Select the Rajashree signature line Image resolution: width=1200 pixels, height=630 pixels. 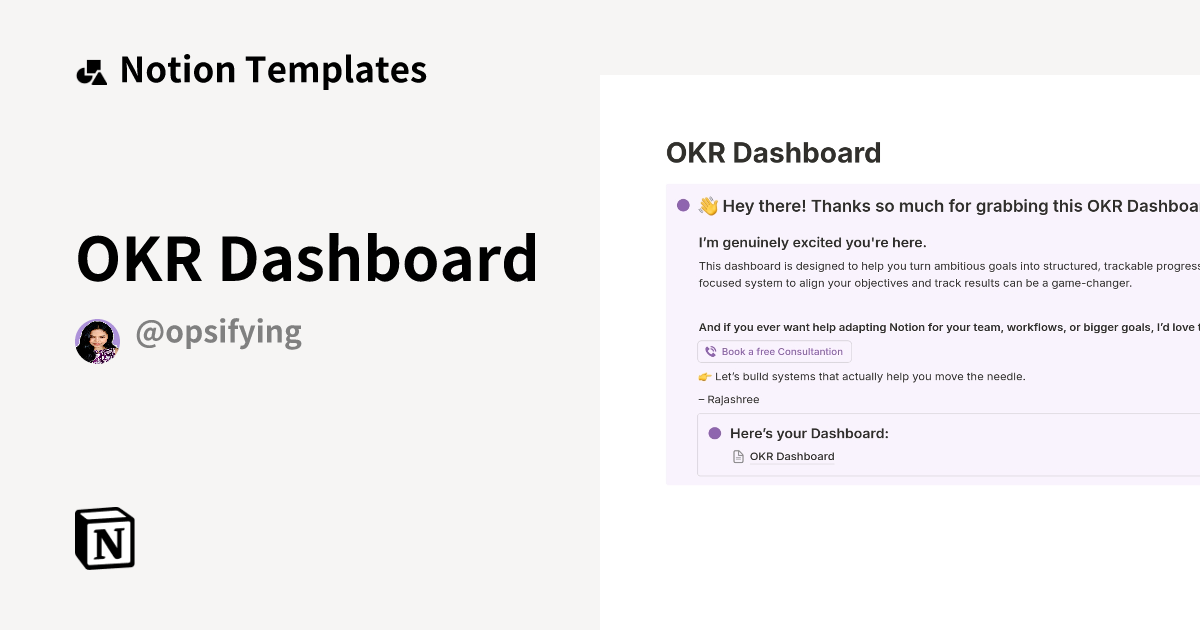click(729, 399)
